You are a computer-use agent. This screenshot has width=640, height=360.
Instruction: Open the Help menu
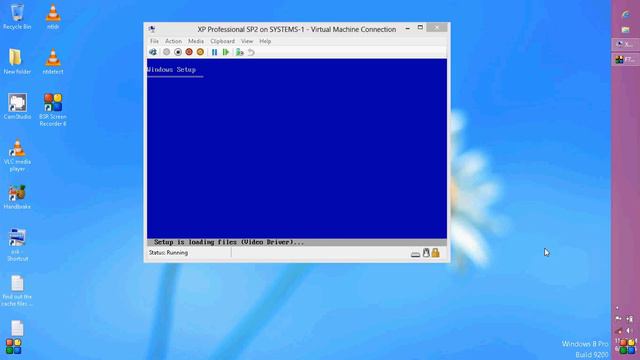click(x=265, y=41)
